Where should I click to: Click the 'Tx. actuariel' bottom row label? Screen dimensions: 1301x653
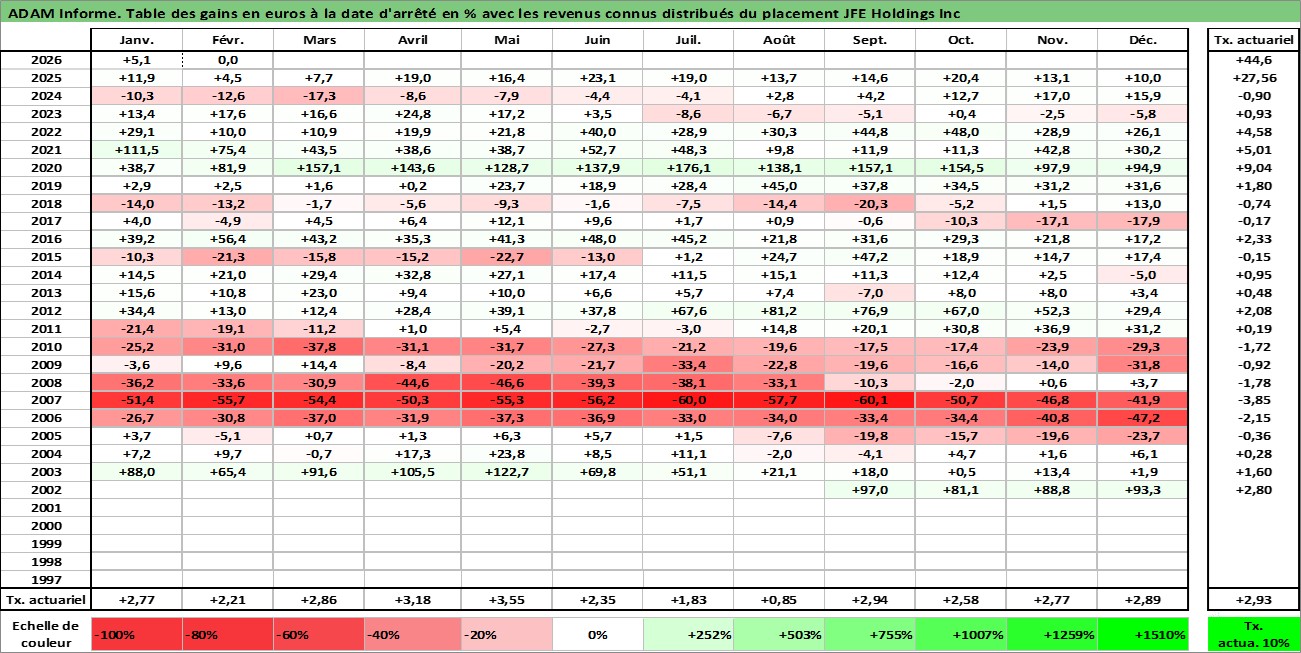(x=45, y=599)
